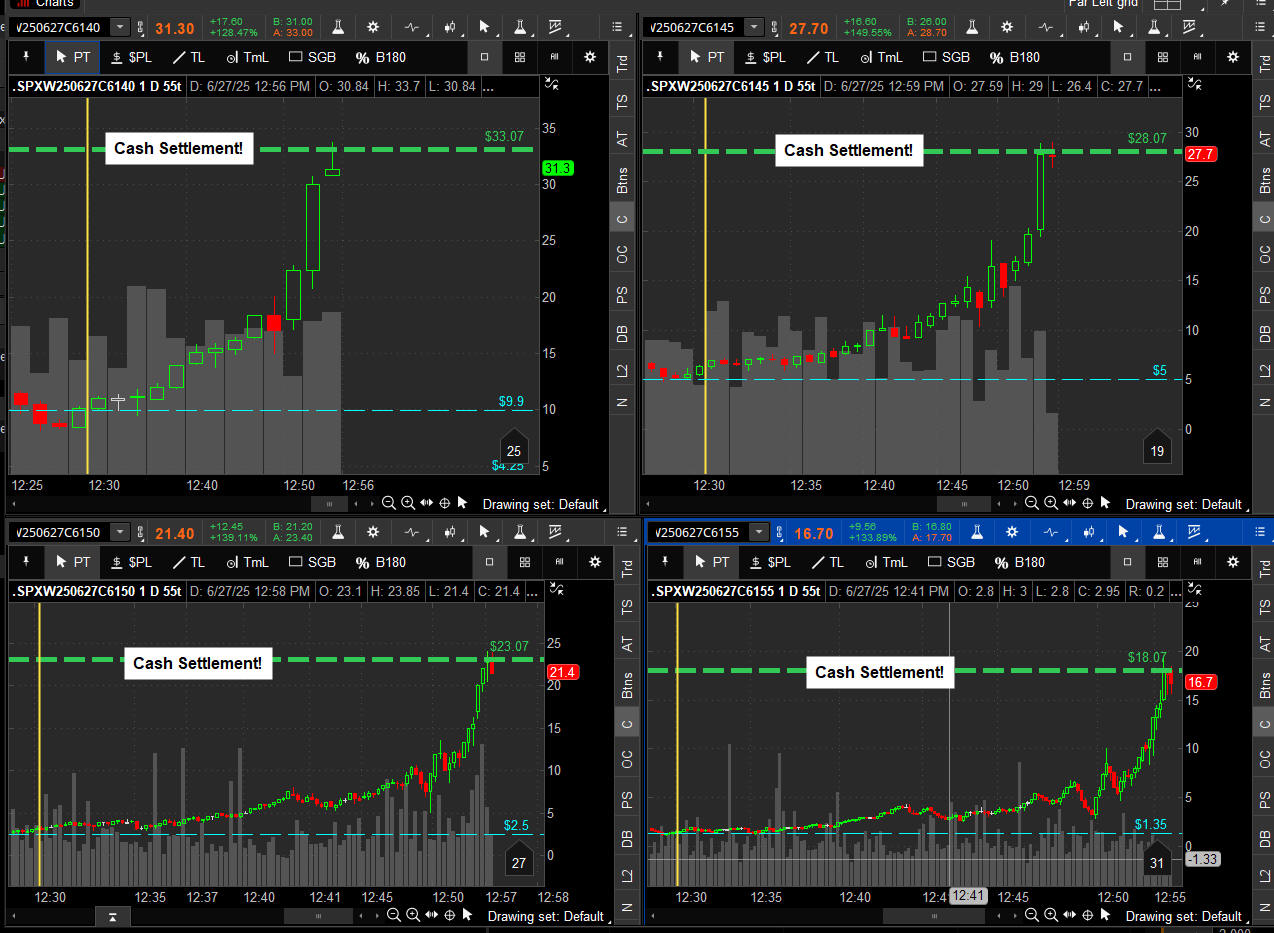
Task: Open drawing toolbar gear in C6145 chart
Action: (1233, 57)
